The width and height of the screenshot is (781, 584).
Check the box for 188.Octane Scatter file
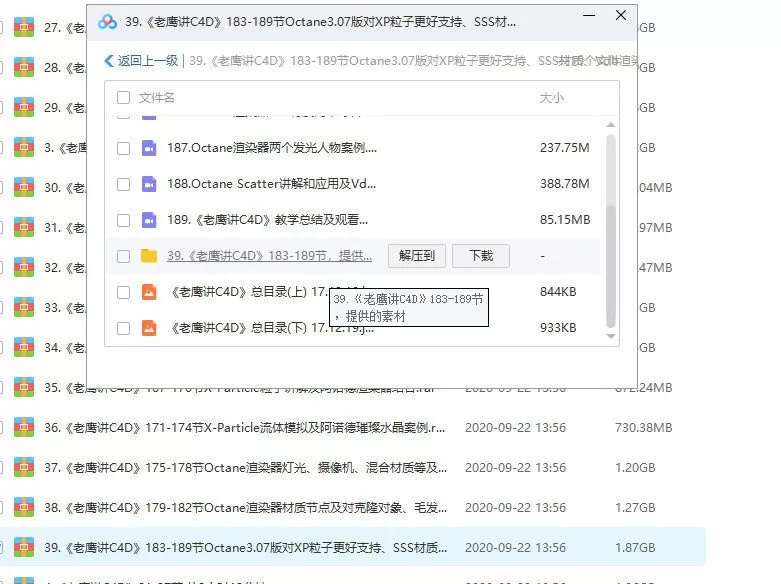point(123,184)
